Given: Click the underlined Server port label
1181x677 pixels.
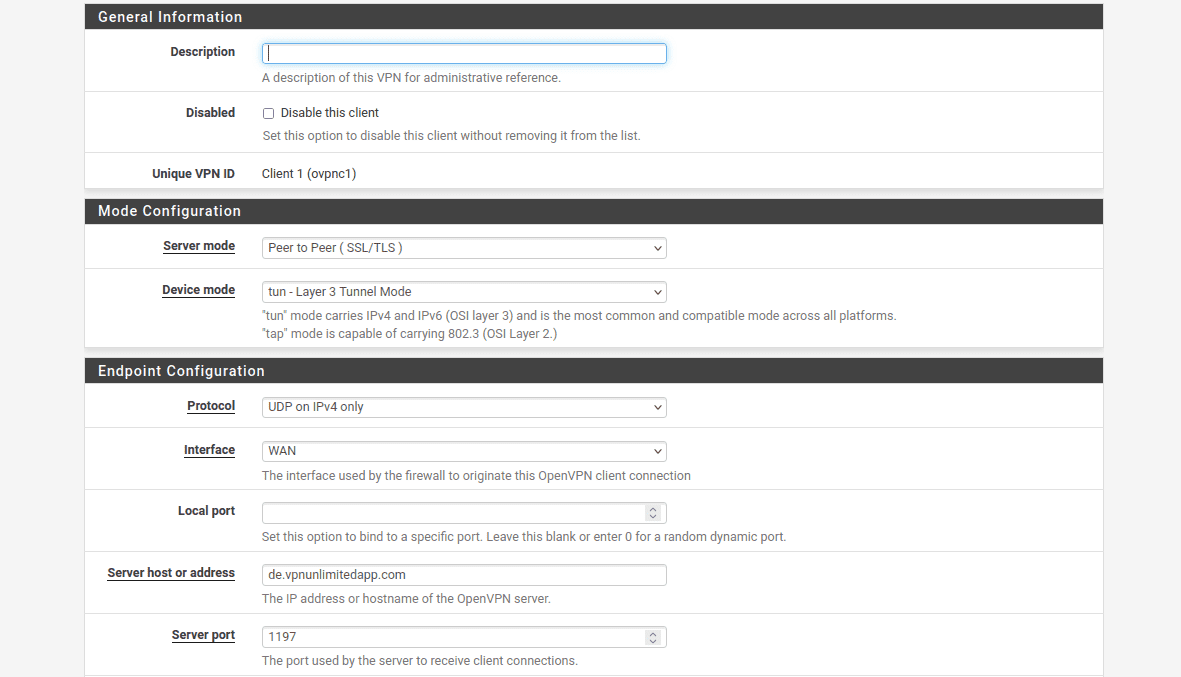Looking at the screenshot, I should [203, 635].
